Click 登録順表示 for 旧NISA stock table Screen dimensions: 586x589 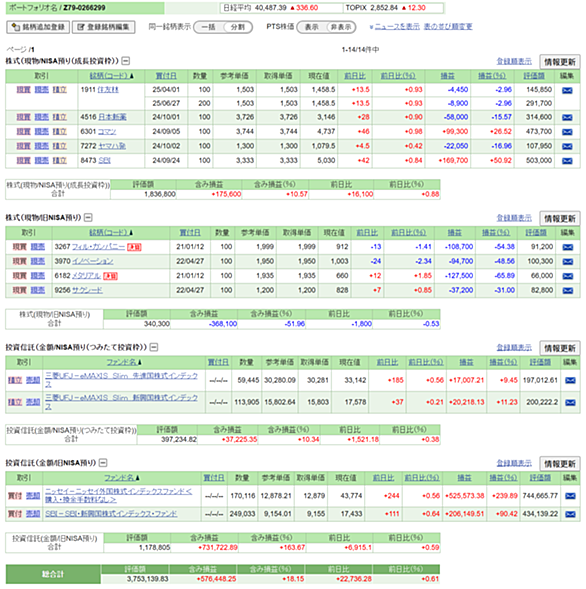[x=514, y=218]
